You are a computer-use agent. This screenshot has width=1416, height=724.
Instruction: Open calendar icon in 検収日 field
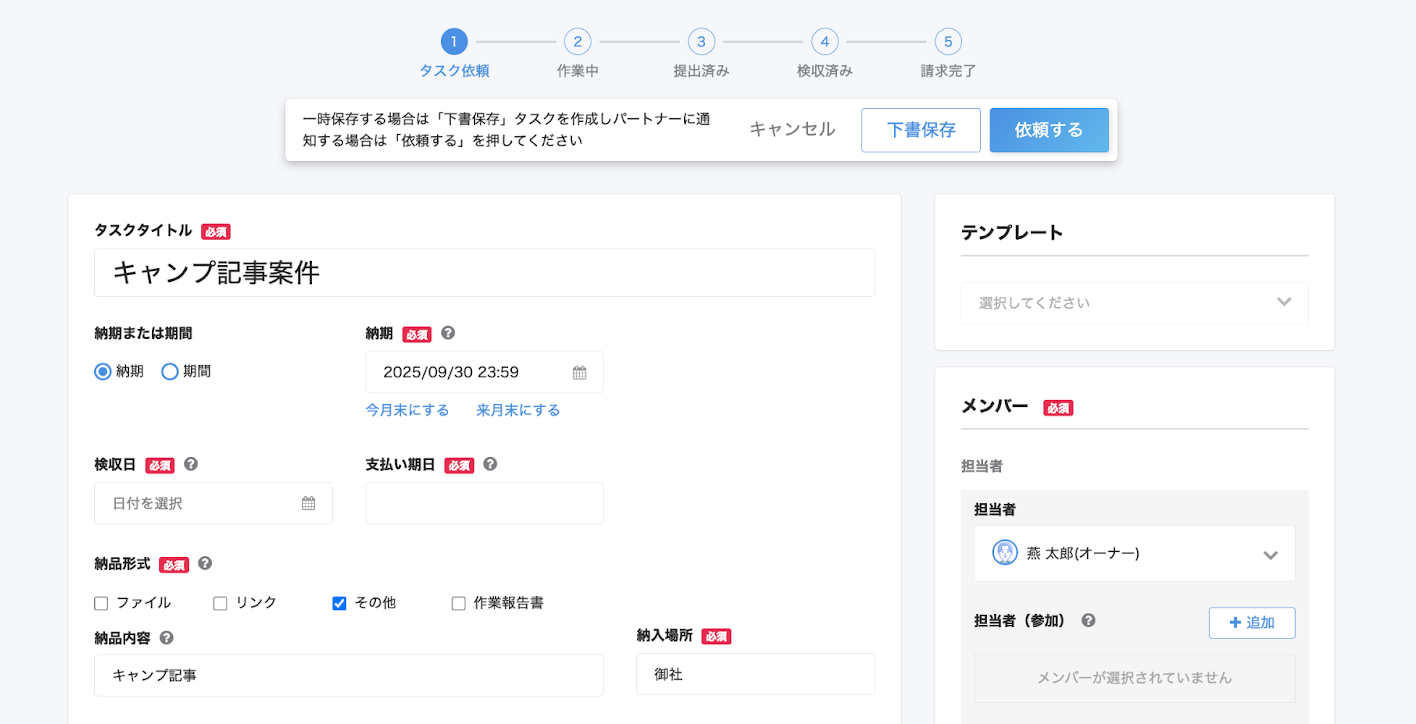309,503
